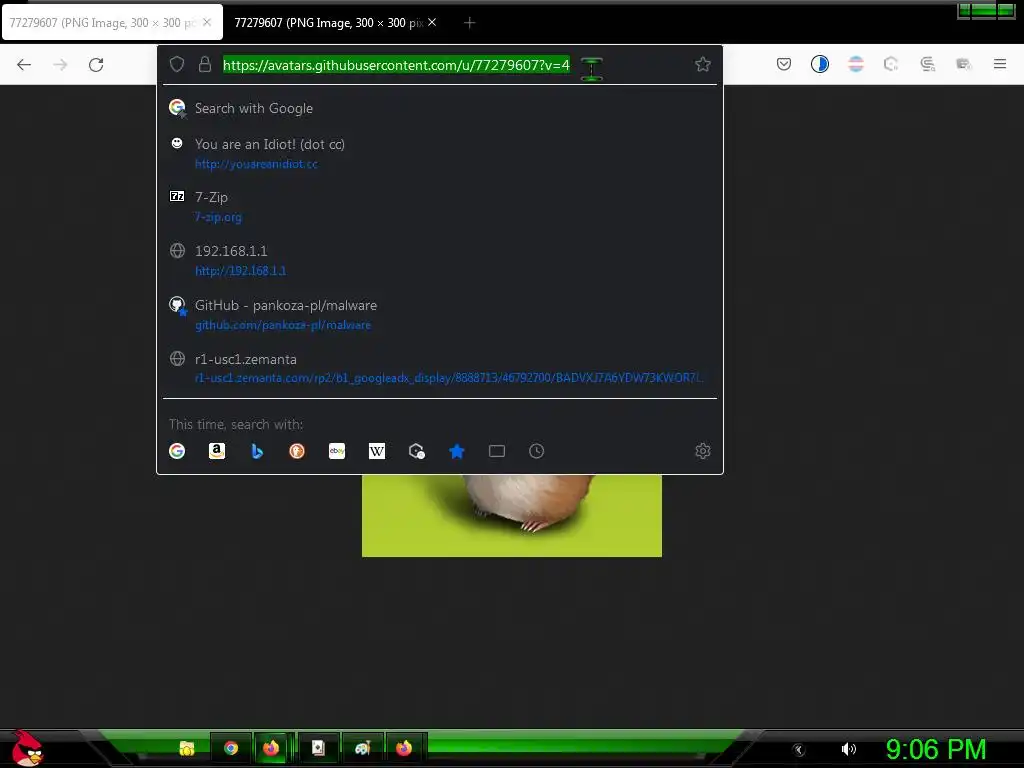
Task: Close the first 77279607 tab
Action: pyautogui.click(x=207, y=22)
